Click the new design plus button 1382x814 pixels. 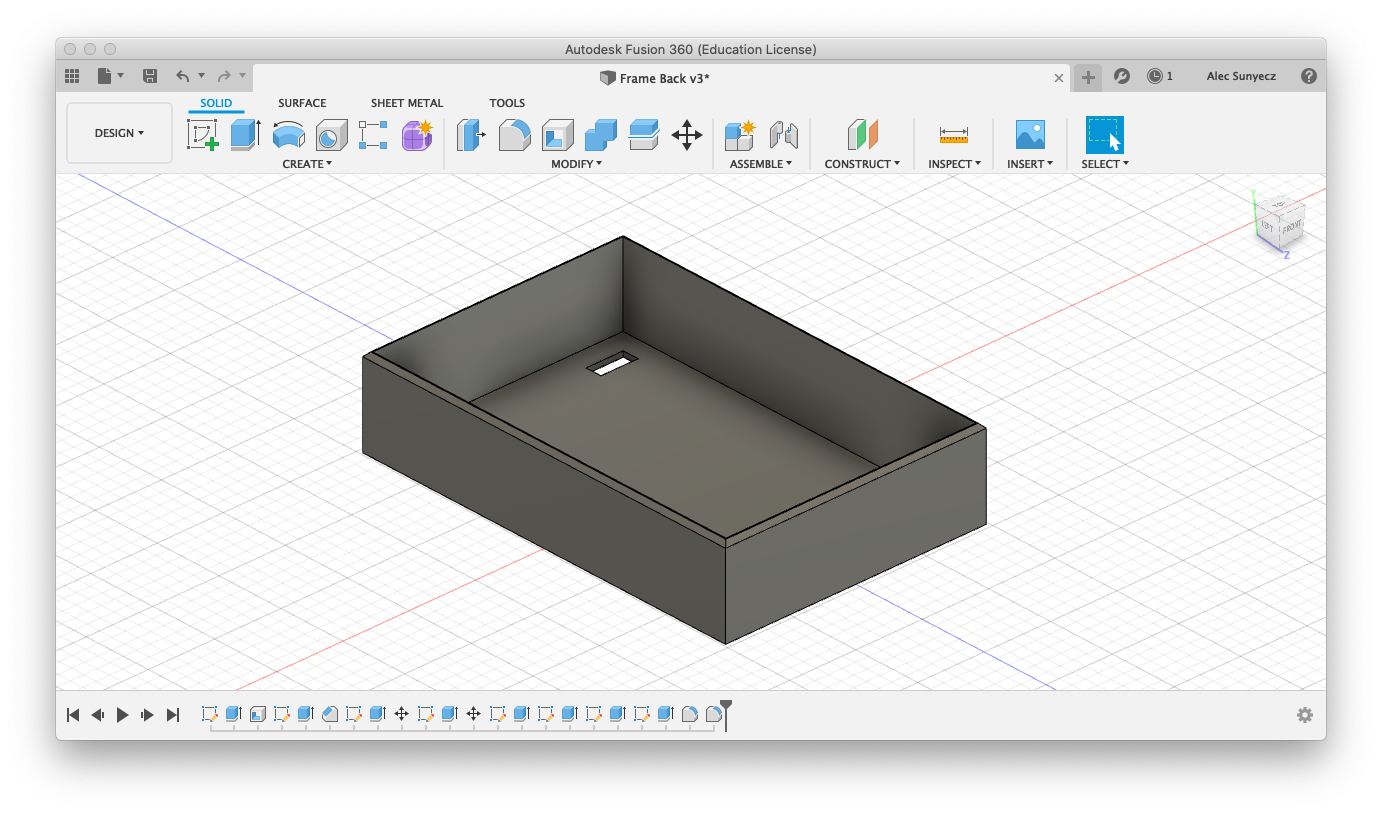click(x=1088, y=77)
